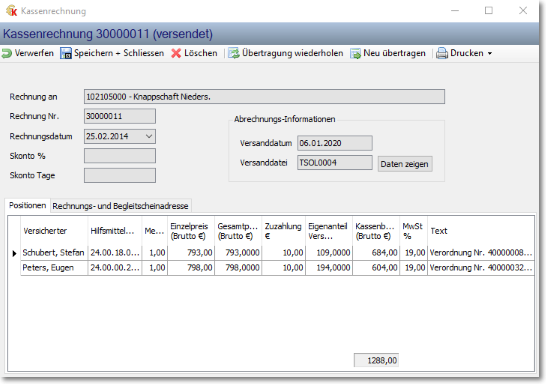
Task: Click Eigenanteil cell 194,0000
Action: pos(329,268)
